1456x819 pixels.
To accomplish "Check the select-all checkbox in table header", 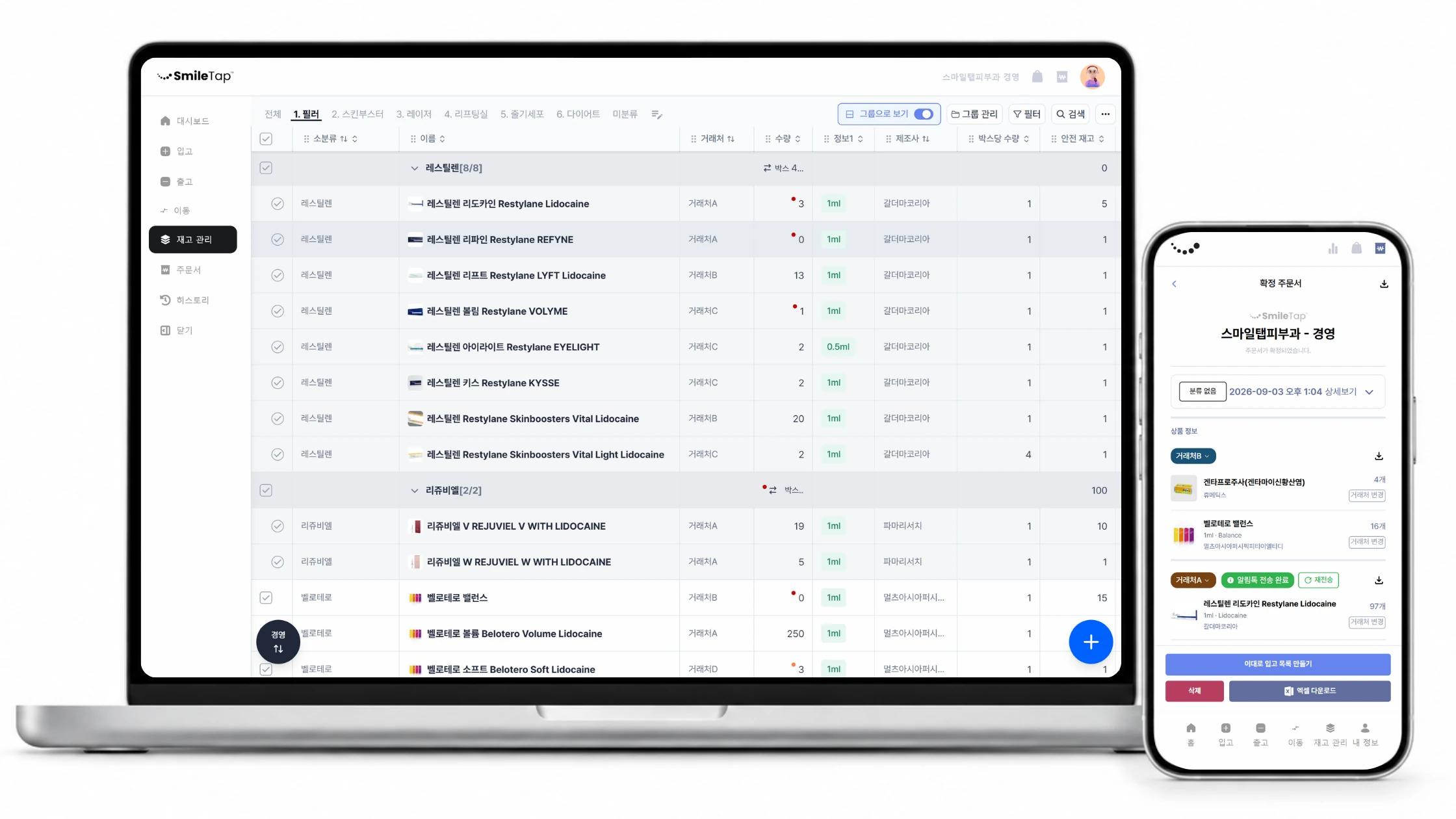I will tap(266, 139).
